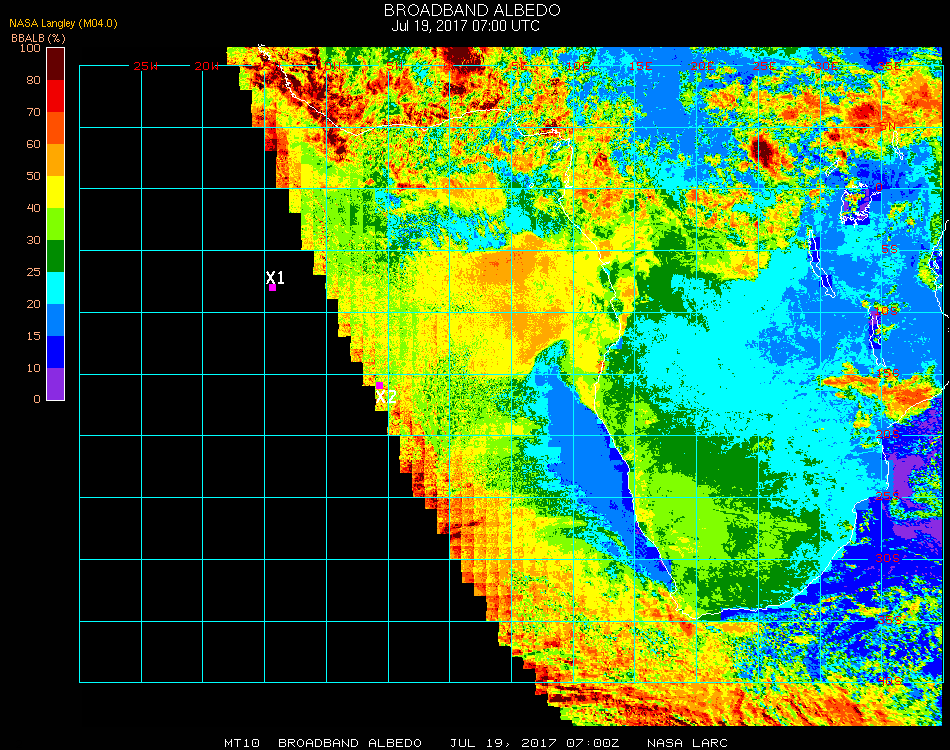Click the '30E' longitude label
Screen dimensions: 950x750
(x=826, y=66)
